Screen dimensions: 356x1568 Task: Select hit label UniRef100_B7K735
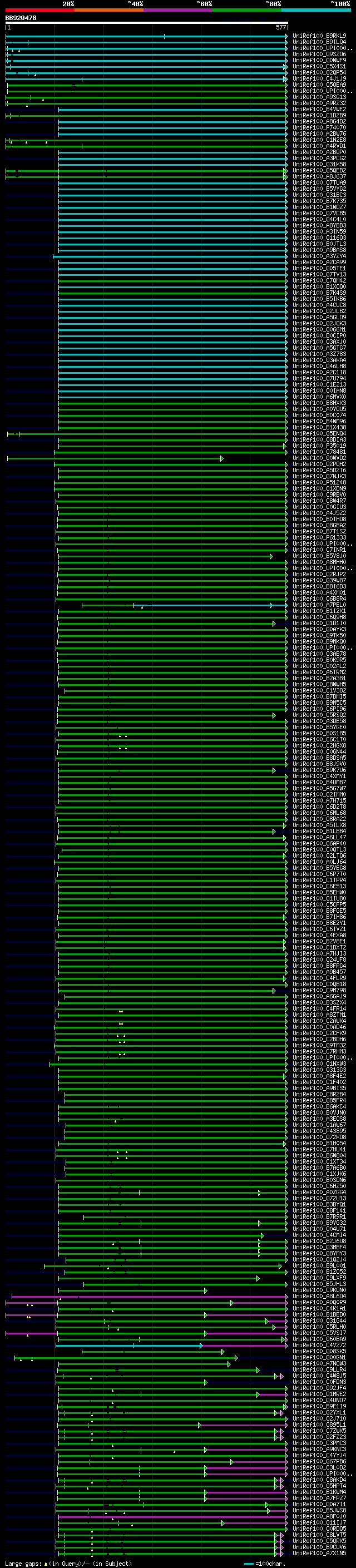pos(319,201)
